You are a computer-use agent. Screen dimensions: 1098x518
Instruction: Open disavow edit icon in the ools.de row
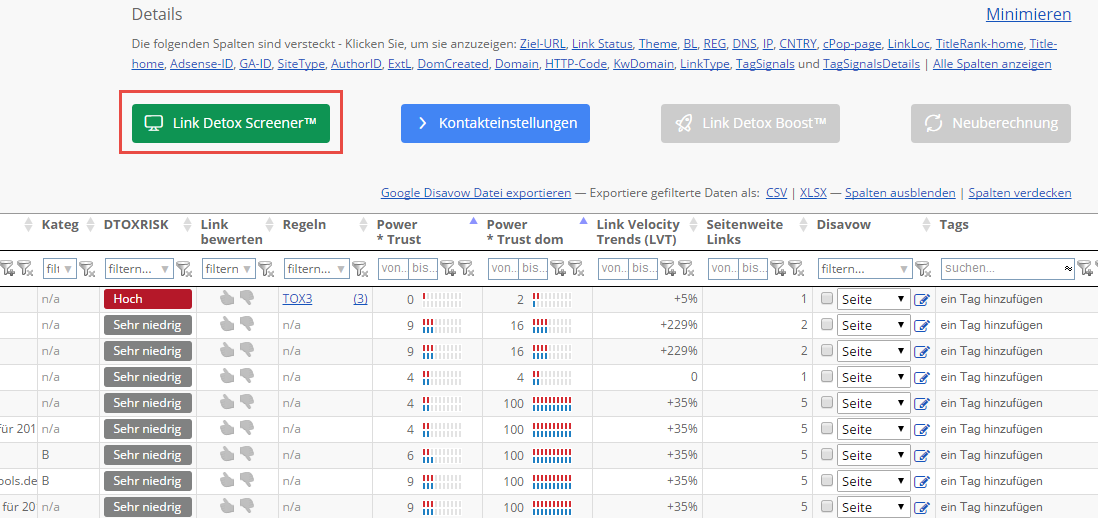point(922,482)
